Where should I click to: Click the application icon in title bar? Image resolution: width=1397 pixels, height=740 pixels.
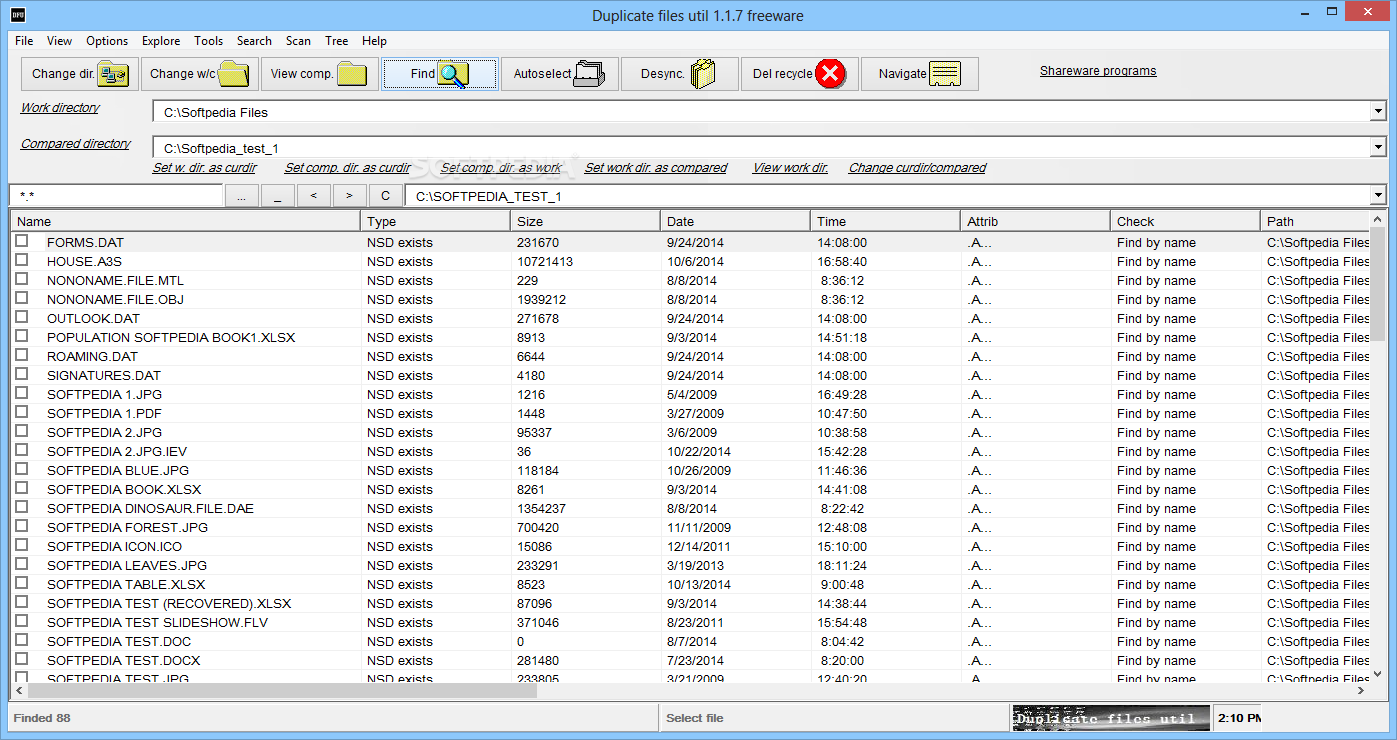click(x=18, y=15)
